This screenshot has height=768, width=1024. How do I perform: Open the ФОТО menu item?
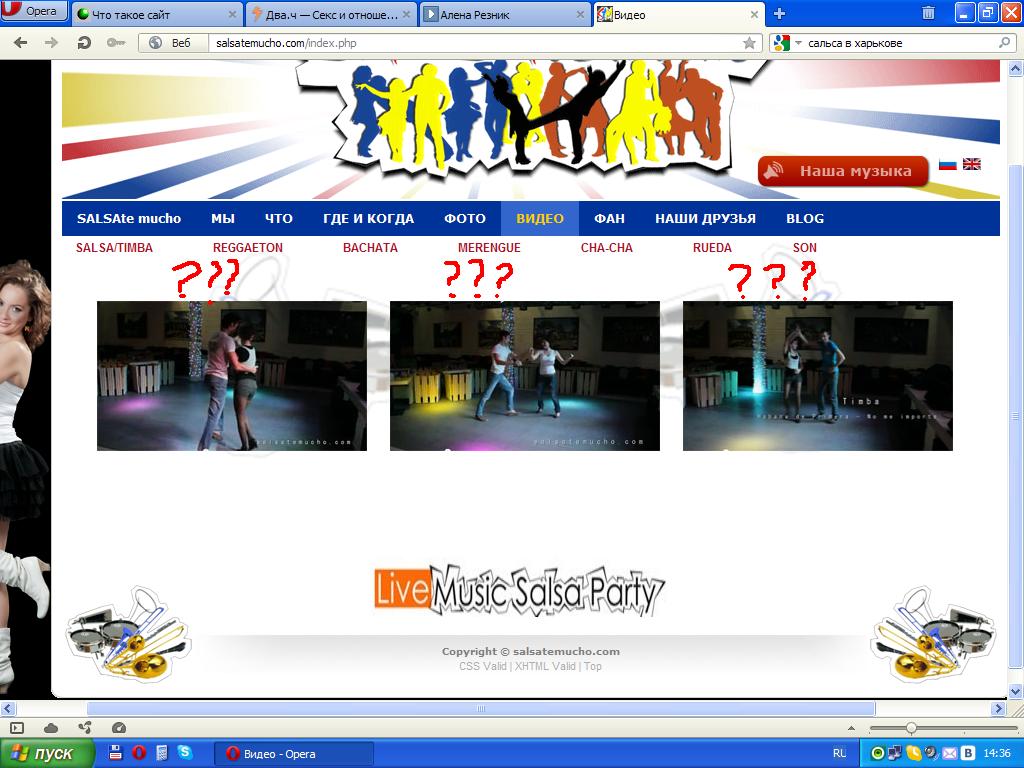465,219
